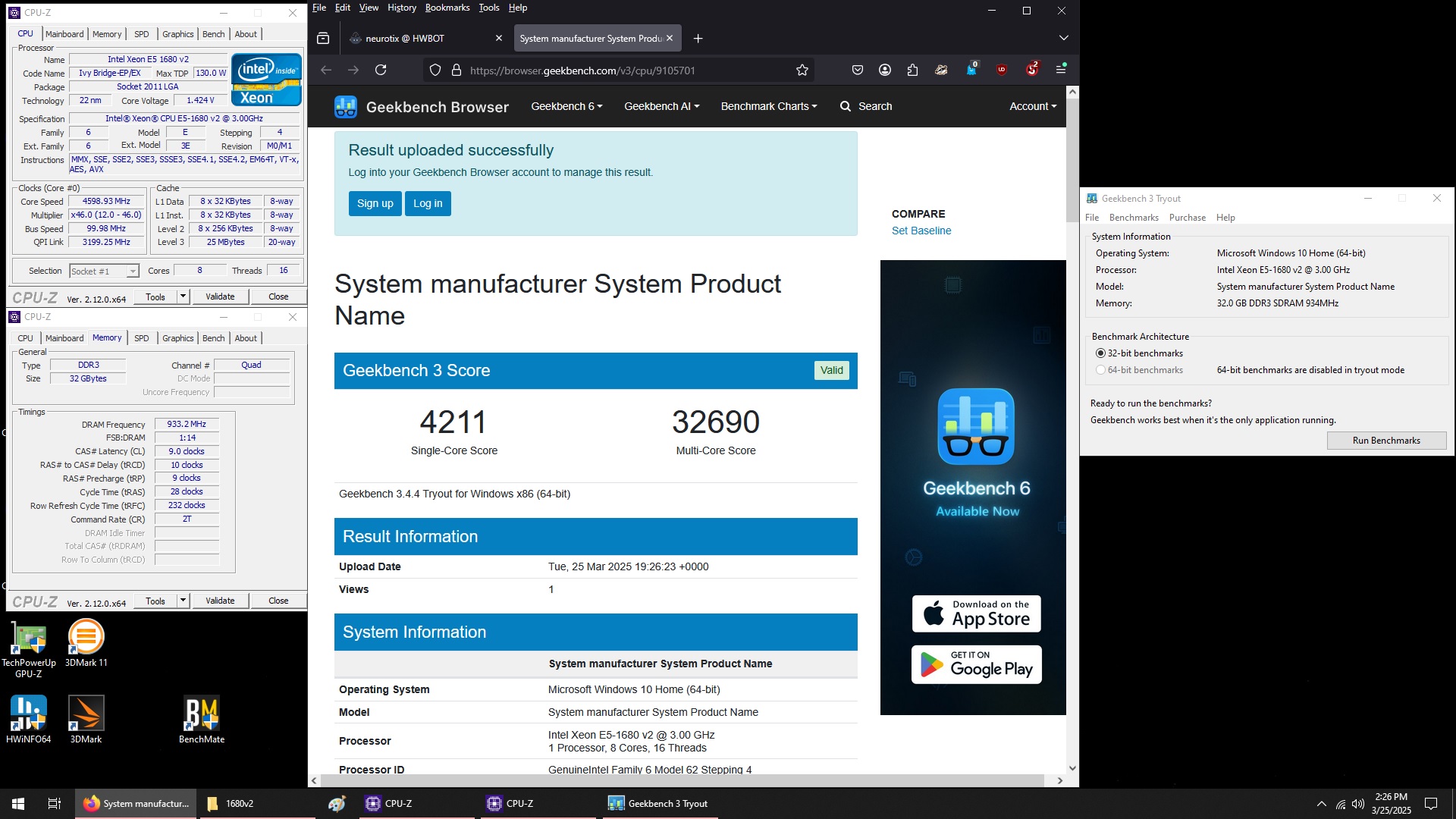
Task: Open 1680v2 folder on taskbar
Action: point(256,804)
